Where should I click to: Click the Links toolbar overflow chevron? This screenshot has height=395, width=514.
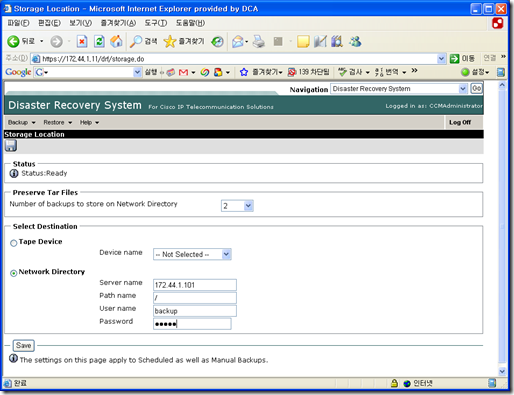coord(503,57)
